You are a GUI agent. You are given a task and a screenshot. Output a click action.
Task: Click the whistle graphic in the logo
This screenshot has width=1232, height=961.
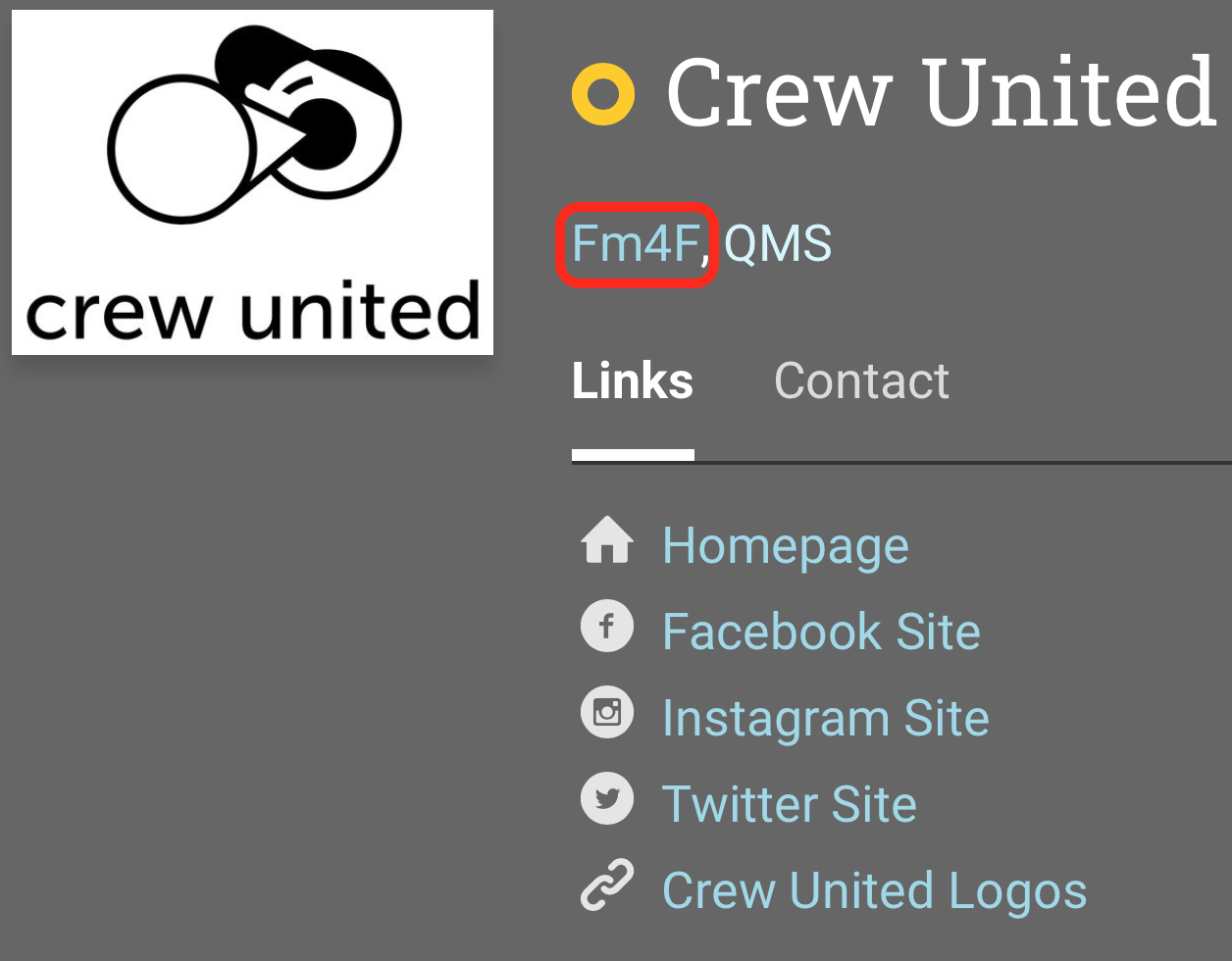(255, 125)
